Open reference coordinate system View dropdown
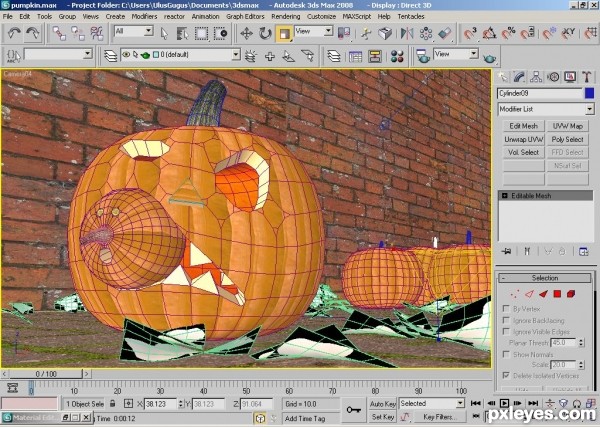The image size is (600, 427). click(328, 31)
